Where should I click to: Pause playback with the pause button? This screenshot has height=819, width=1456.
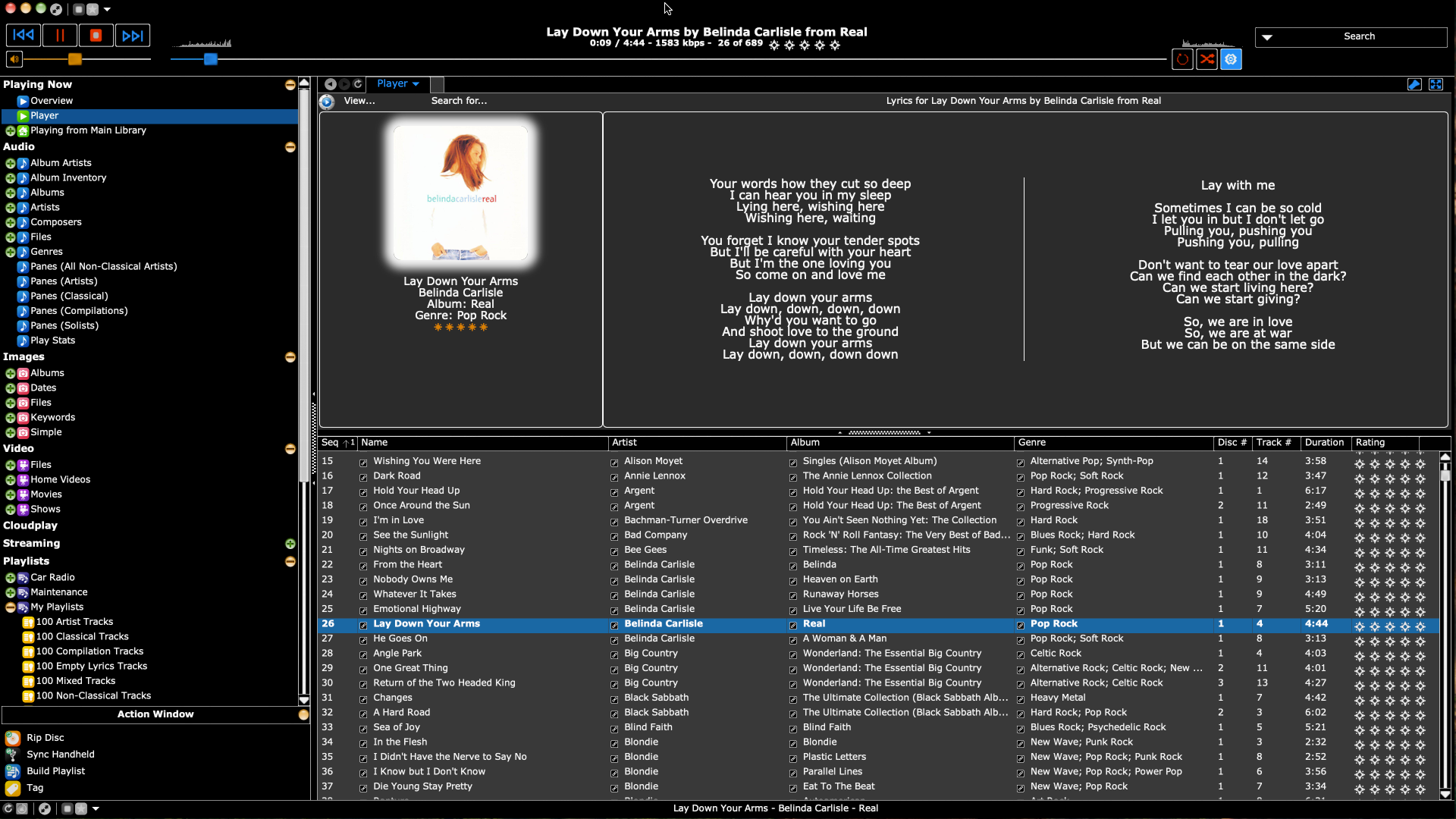[60, 35]
